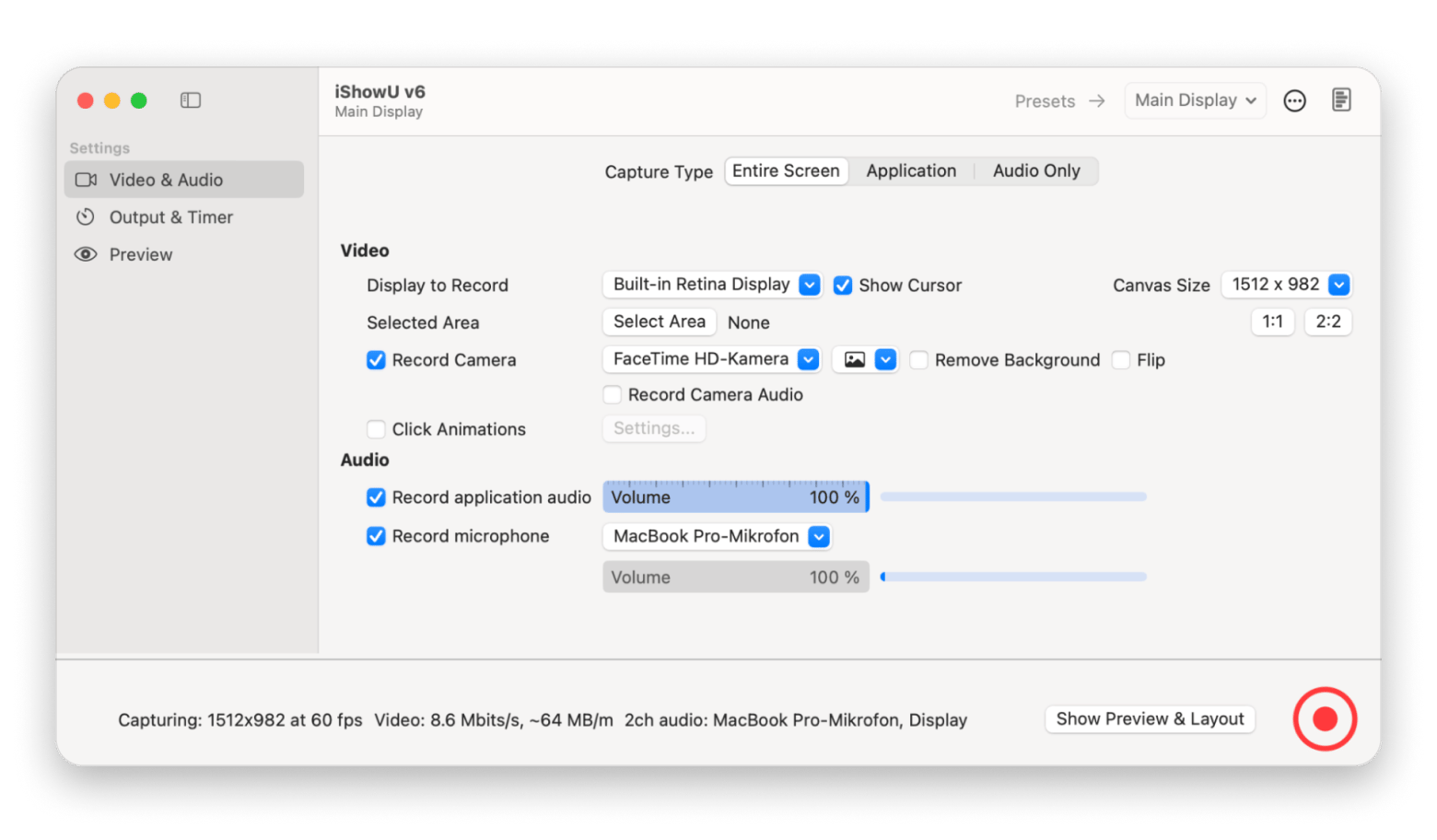Screen dimensions: 1437x840
Task: Click the microphone level meter
Action: pos(1013,577)
